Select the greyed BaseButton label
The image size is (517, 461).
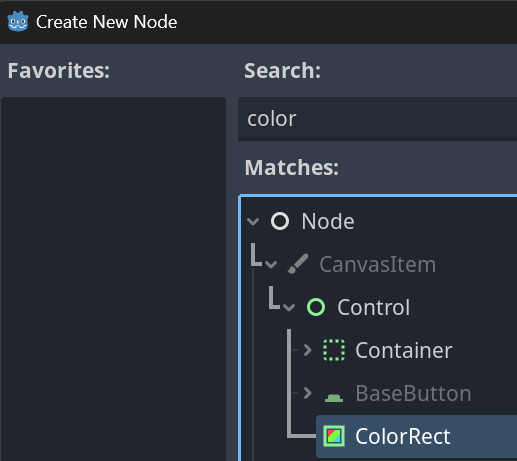coord(413,393)
